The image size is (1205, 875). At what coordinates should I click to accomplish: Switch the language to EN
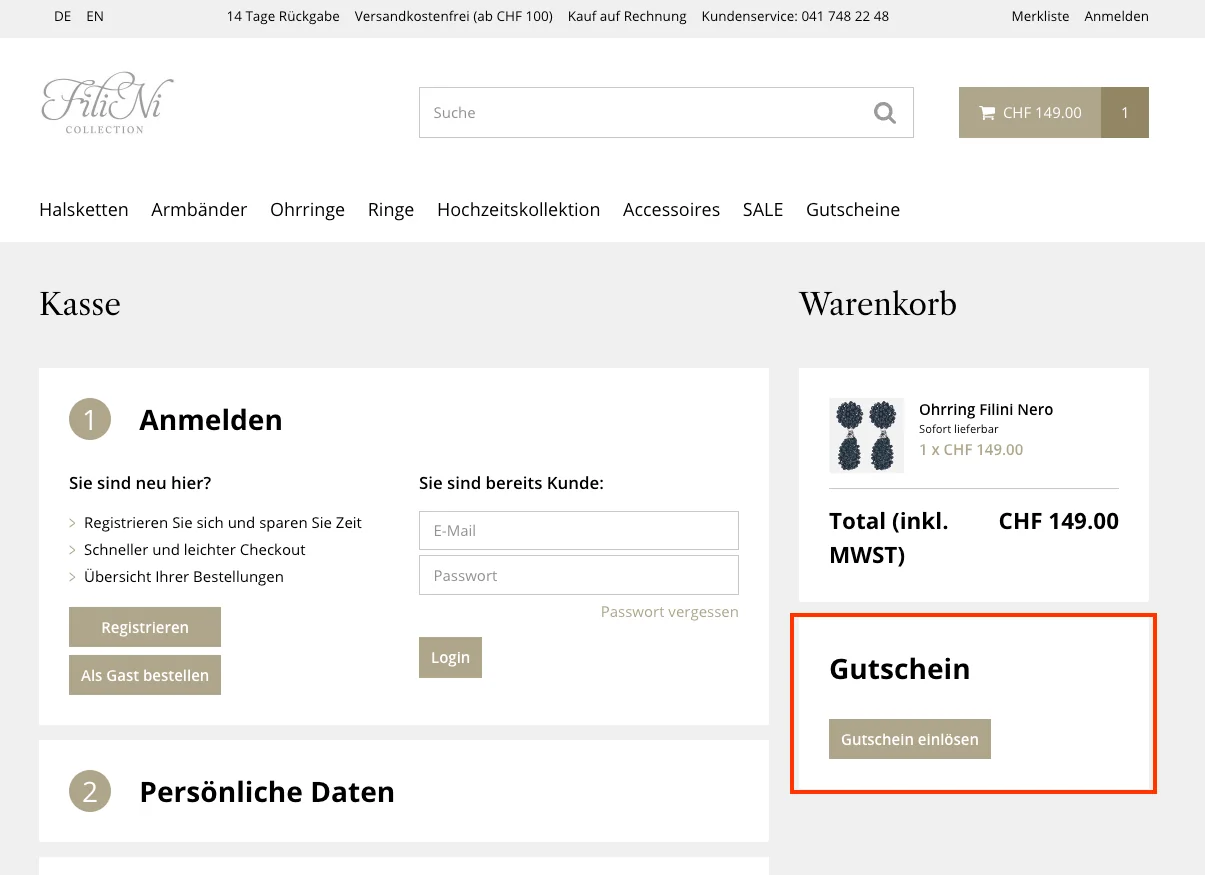pyautogui.click(x=94, y=16)
